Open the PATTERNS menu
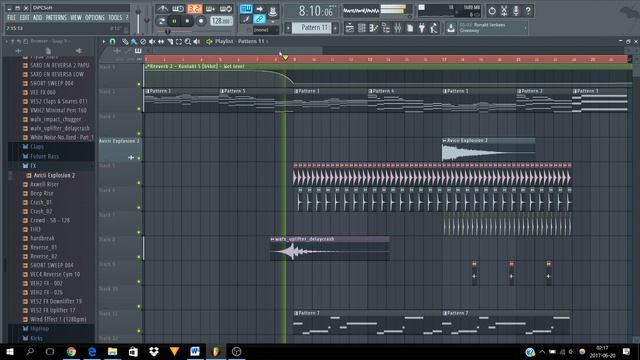The width and height of the screenshot is (640, 360). tap(56, 18)
